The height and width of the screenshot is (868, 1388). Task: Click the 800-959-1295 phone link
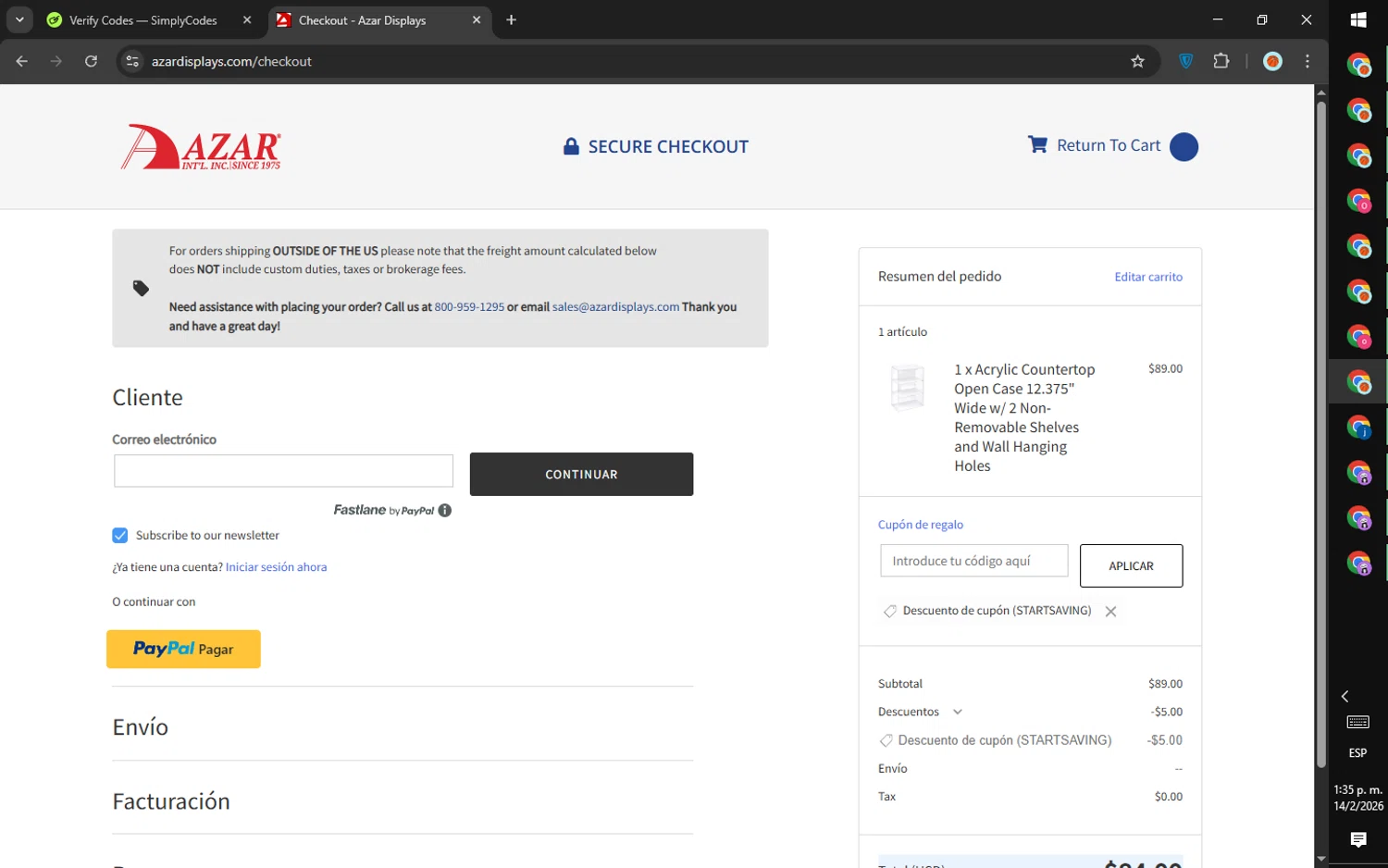coord(469,306)
